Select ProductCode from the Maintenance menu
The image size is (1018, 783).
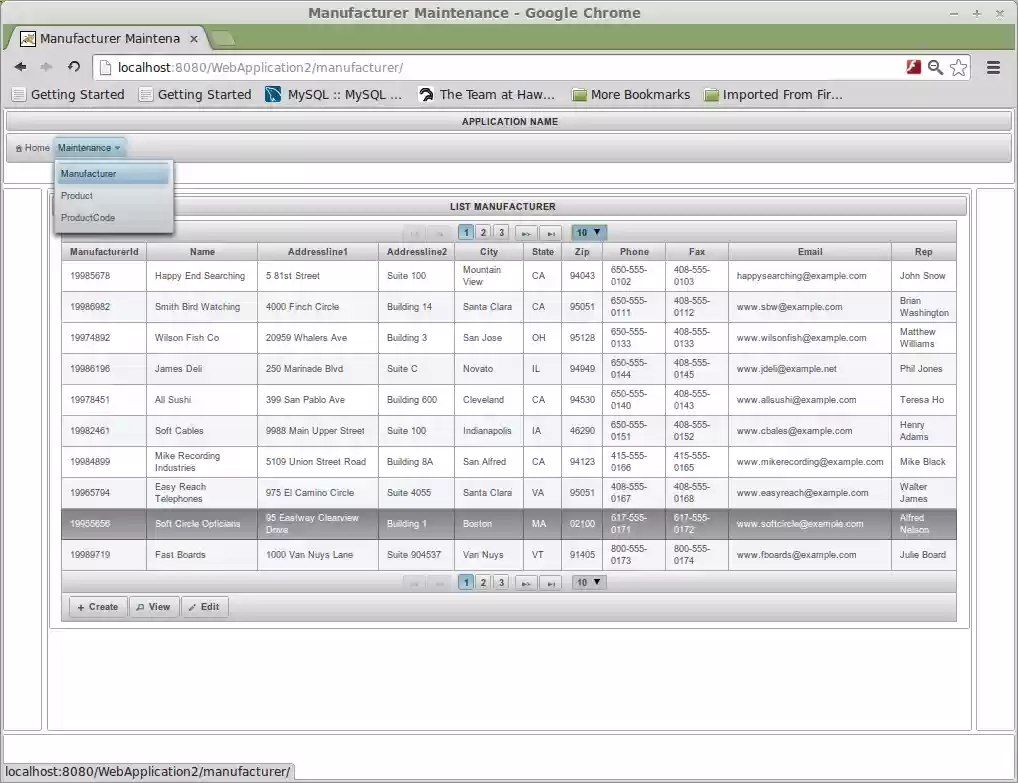coord(88,218)
